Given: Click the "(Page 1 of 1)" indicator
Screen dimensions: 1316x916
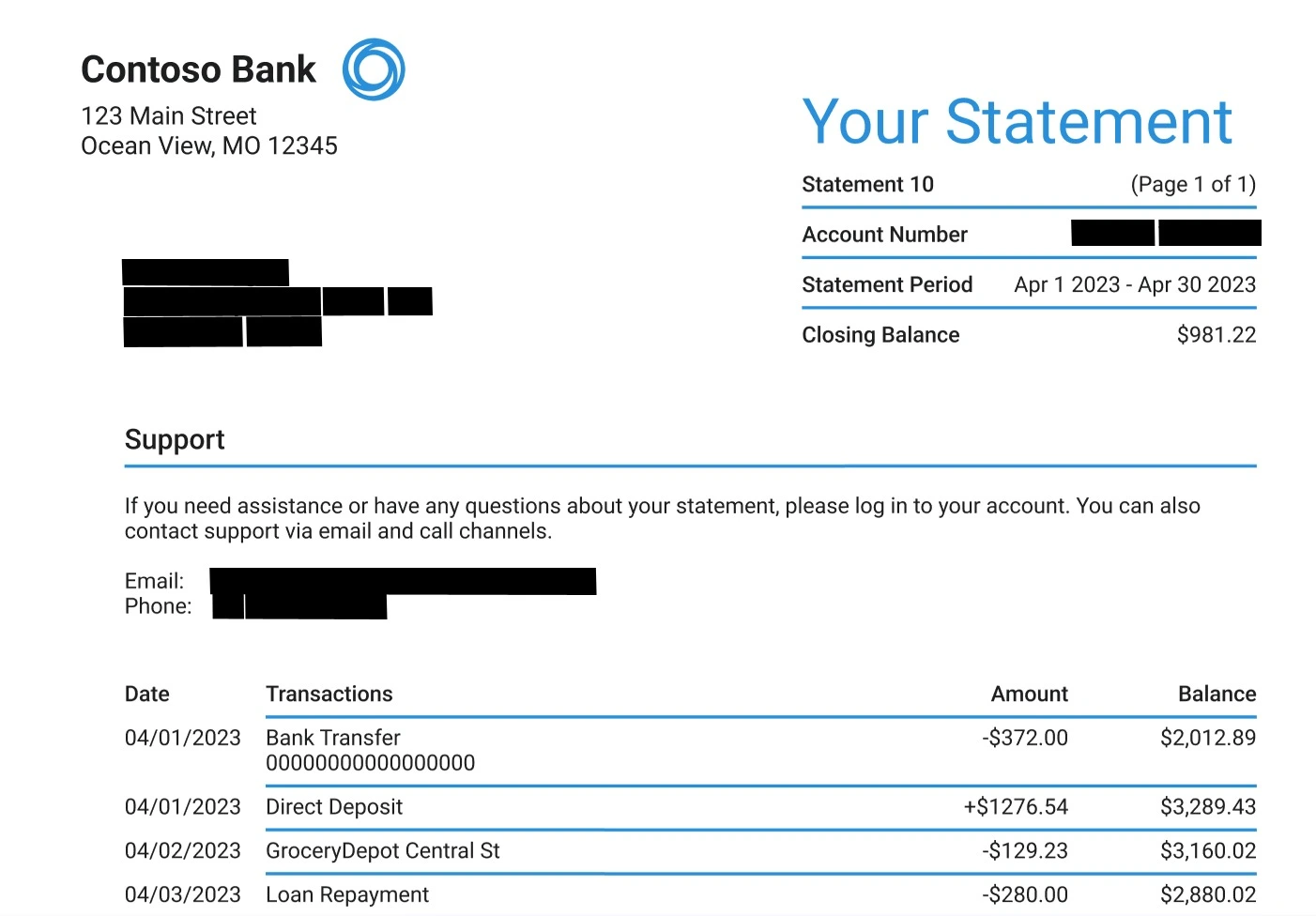Looking at the screenshot, I should point(1192,185).
